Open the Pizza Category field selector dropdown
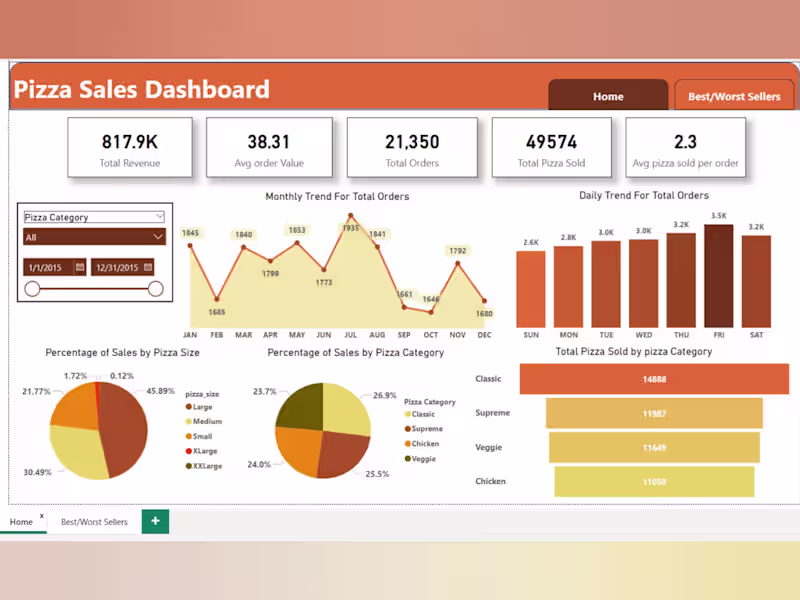 (94, 216)
